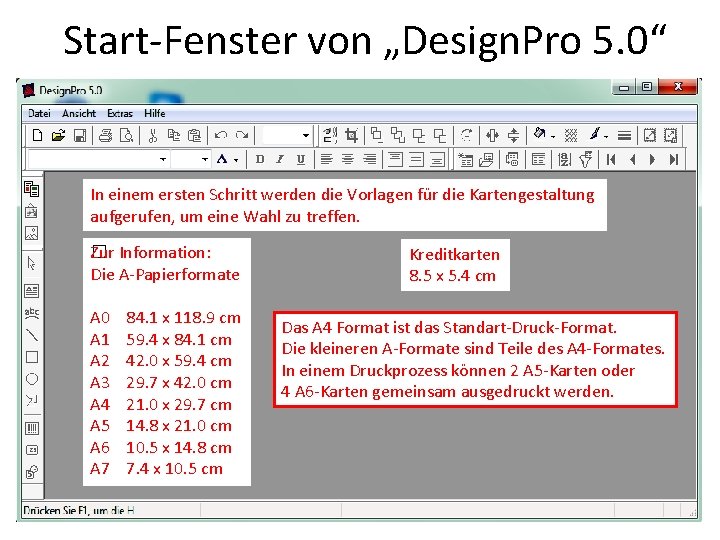Screen dimensions: 720x540
Task: Go to next record
Action: (652, 159)
